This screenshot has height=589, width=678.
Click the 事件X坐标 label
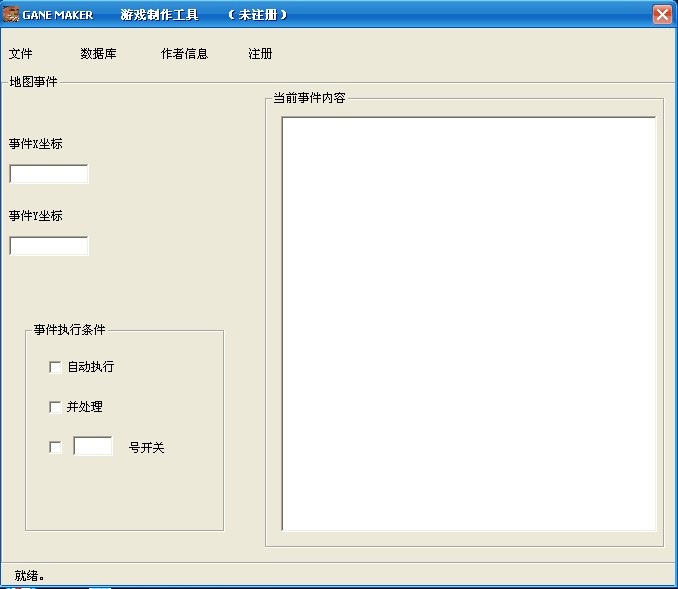35,144
